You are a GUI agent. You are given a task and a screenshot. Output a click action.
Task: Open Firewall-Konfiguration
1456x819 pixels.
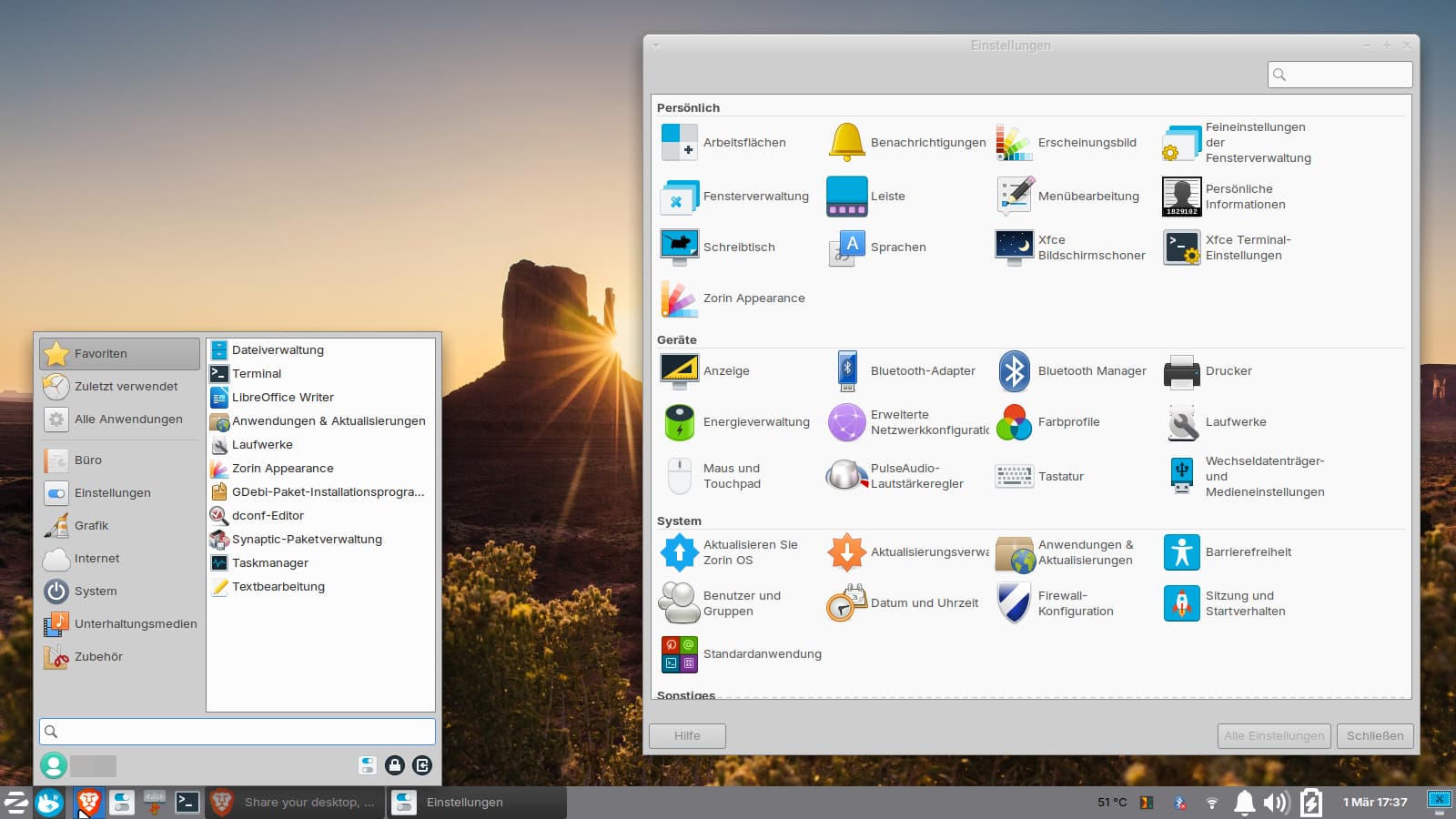point(1056,603)
